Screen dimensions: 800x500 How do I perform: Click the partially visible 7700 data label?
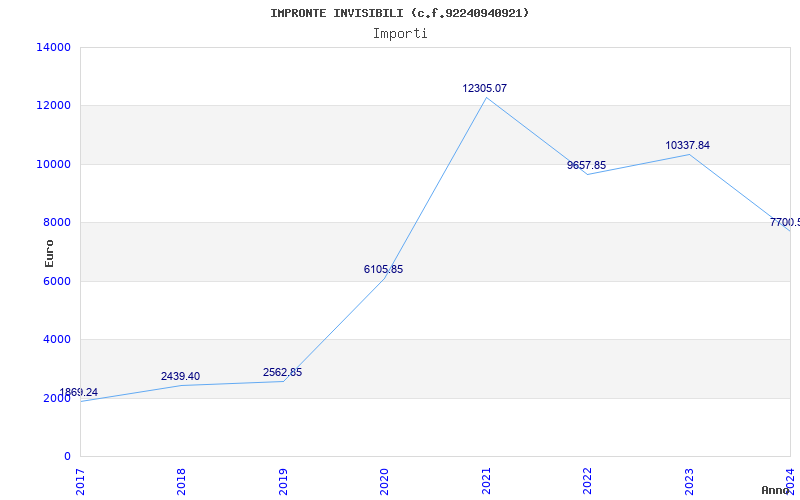[x=785, y=222]
